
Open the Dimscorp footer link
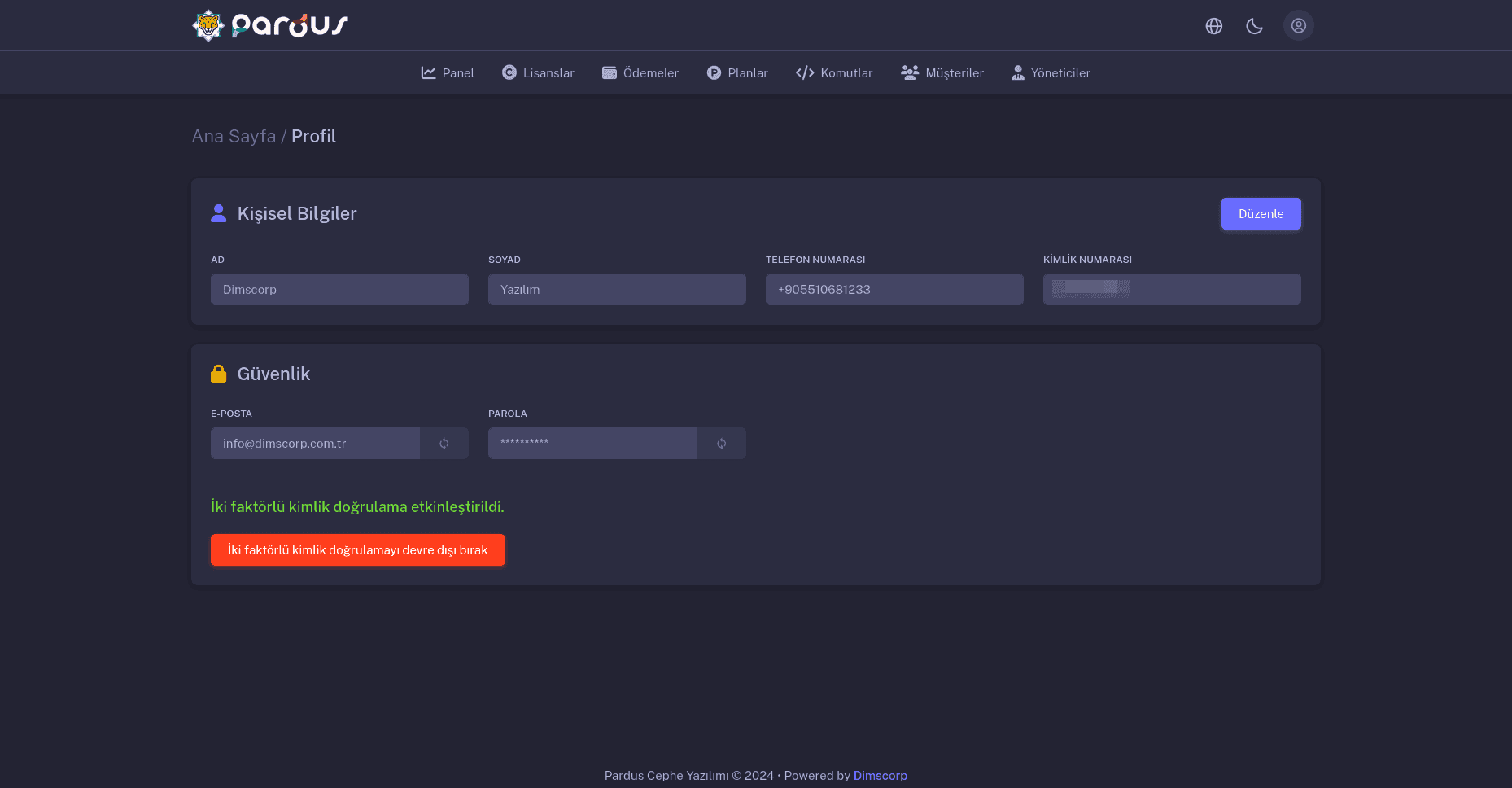click(x=880, y=776)
